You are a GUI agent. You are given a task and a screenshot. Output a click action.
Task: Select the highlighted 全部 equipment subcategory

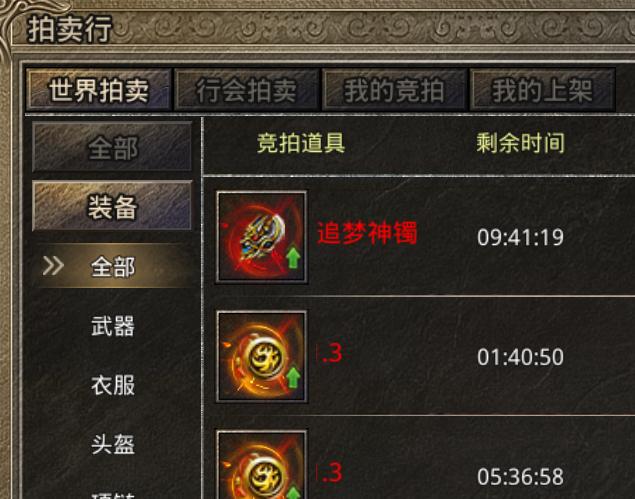112,267
